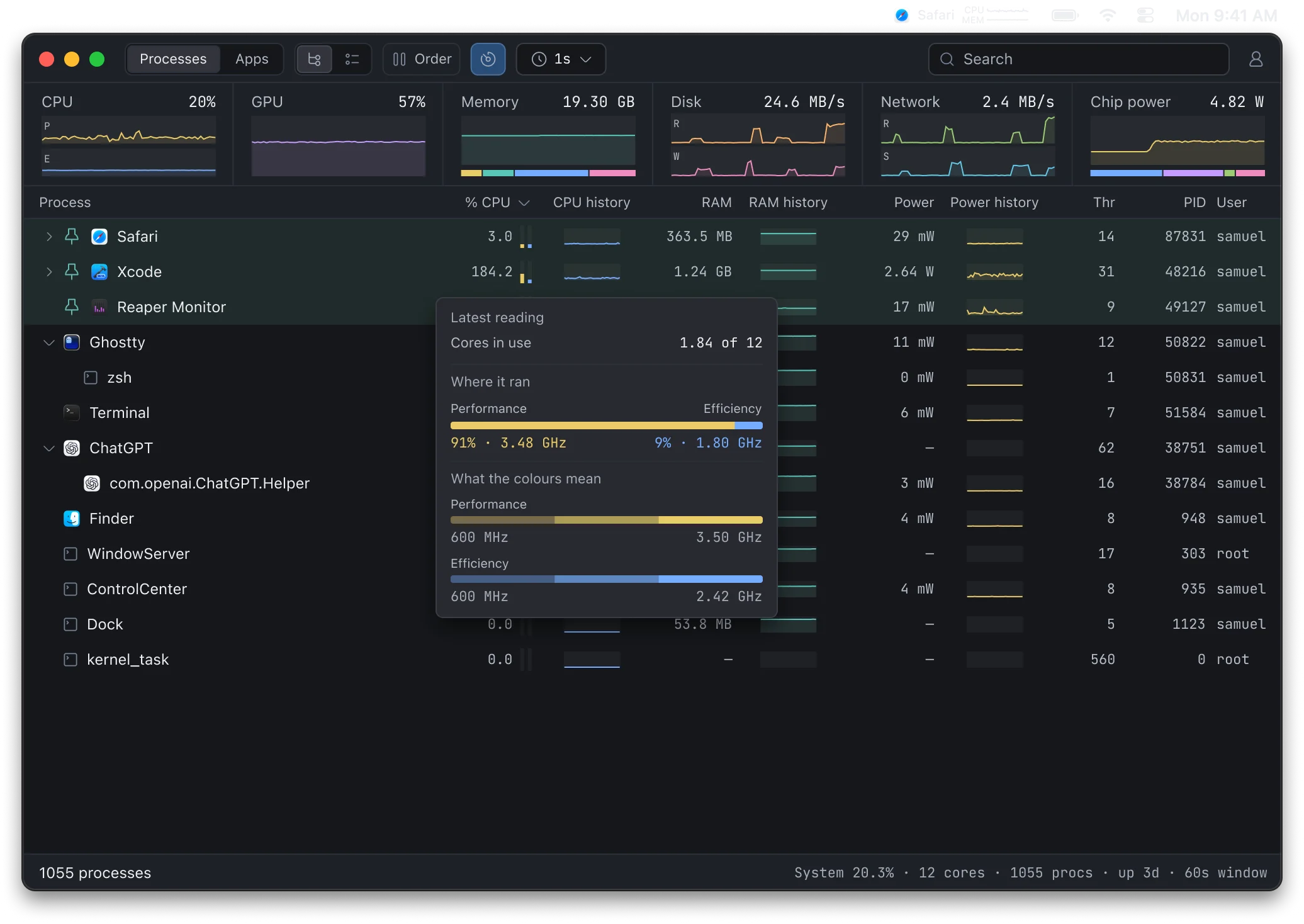
Task: Click kernel_task's '560' thread count
Action: (1103, 660)
